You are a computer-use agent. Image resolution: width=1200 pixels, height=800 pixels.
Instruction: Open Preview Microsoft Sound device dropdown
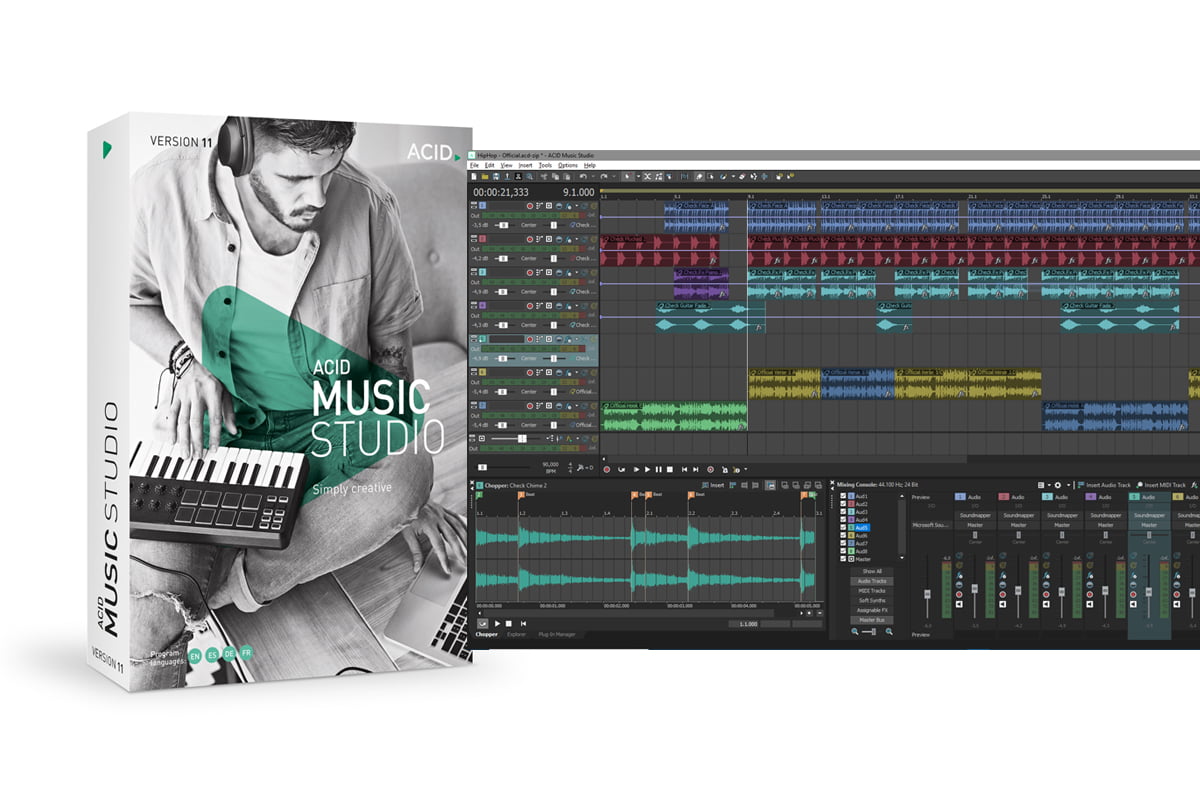point(932,525)
